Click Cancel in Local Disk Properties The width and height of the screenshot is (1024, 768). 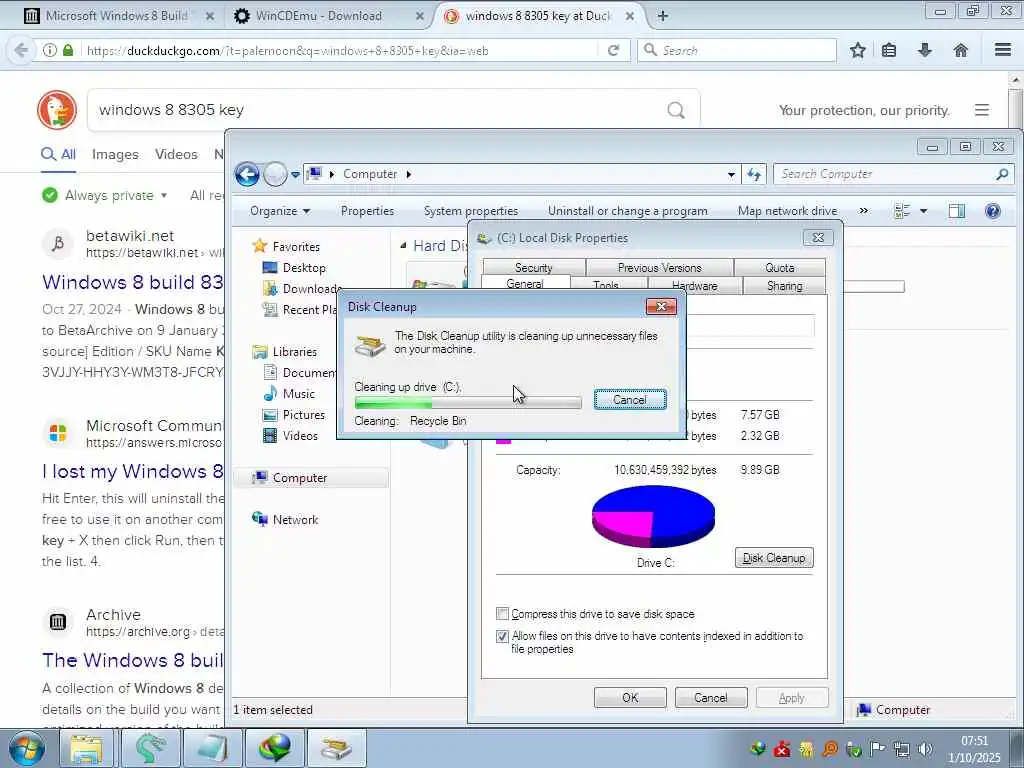[x=711, y=697]
